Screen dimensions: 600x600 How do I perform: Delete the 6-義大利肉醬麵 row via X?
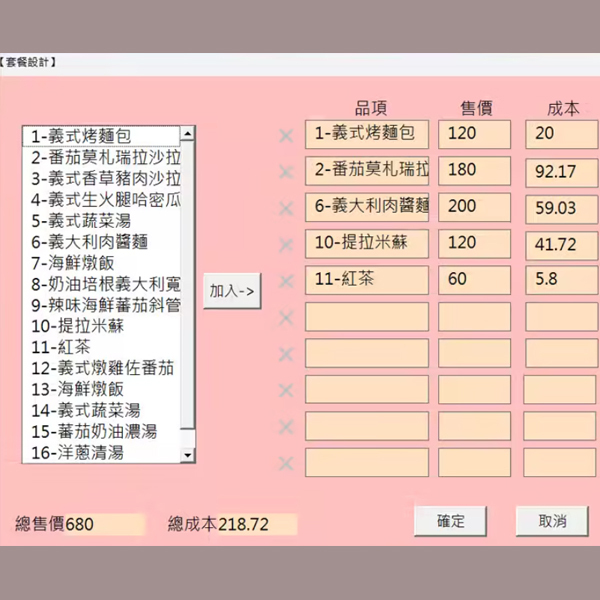[x=286, y=208]
